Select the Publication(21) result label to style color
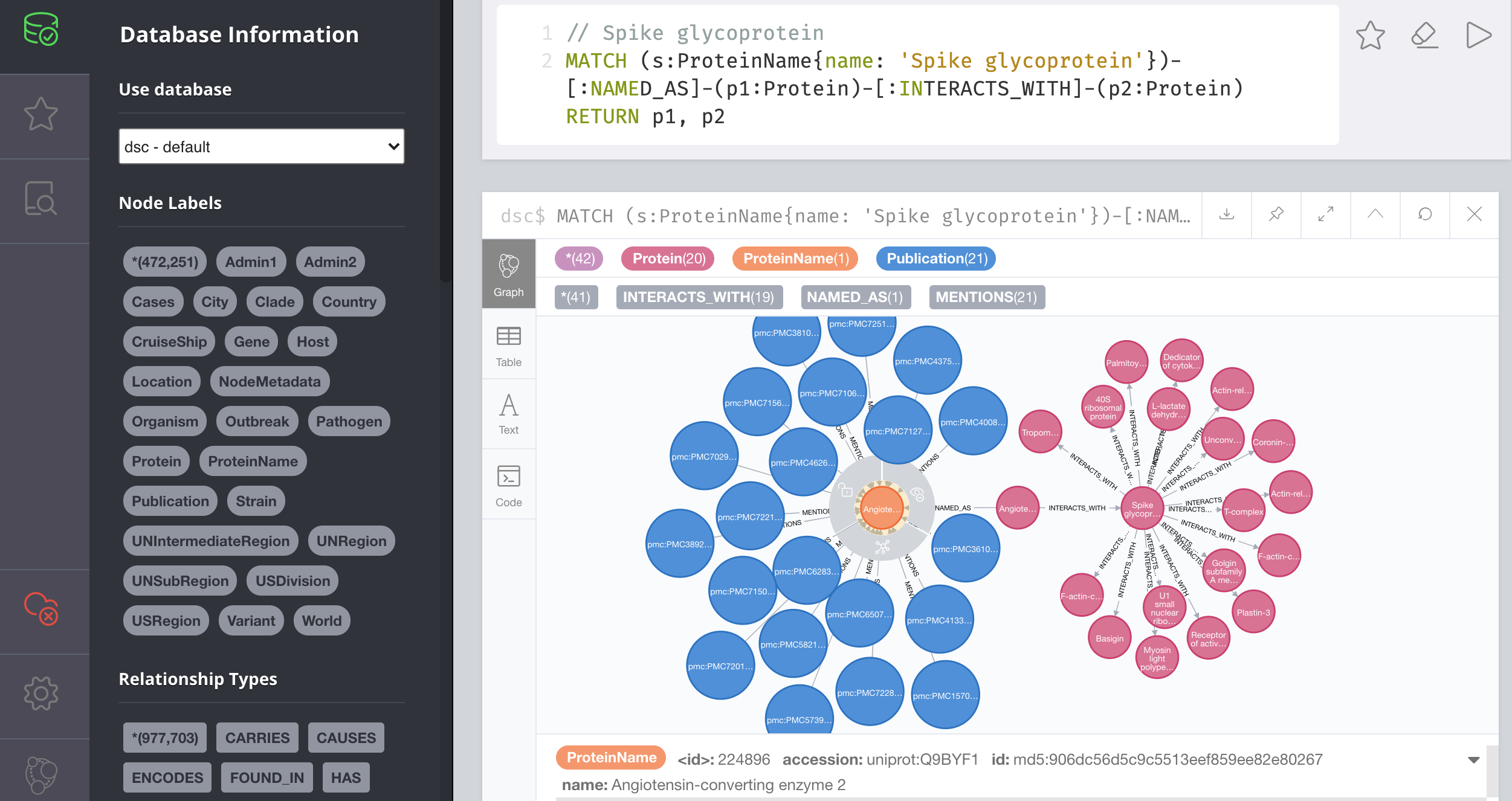 (x=936, y=259)
